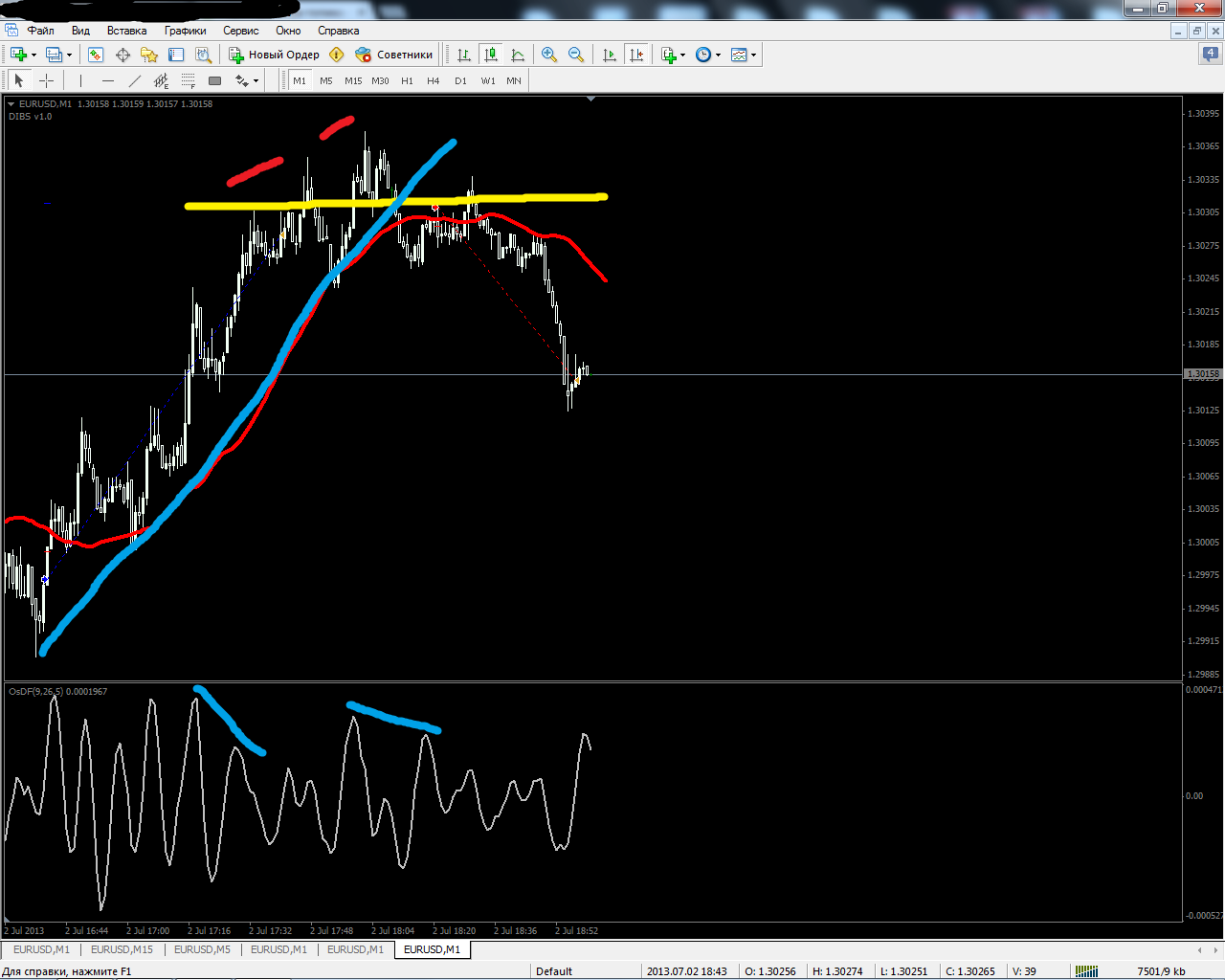
Task: Switch chart to line chart
Action: [x=518, y=55]
